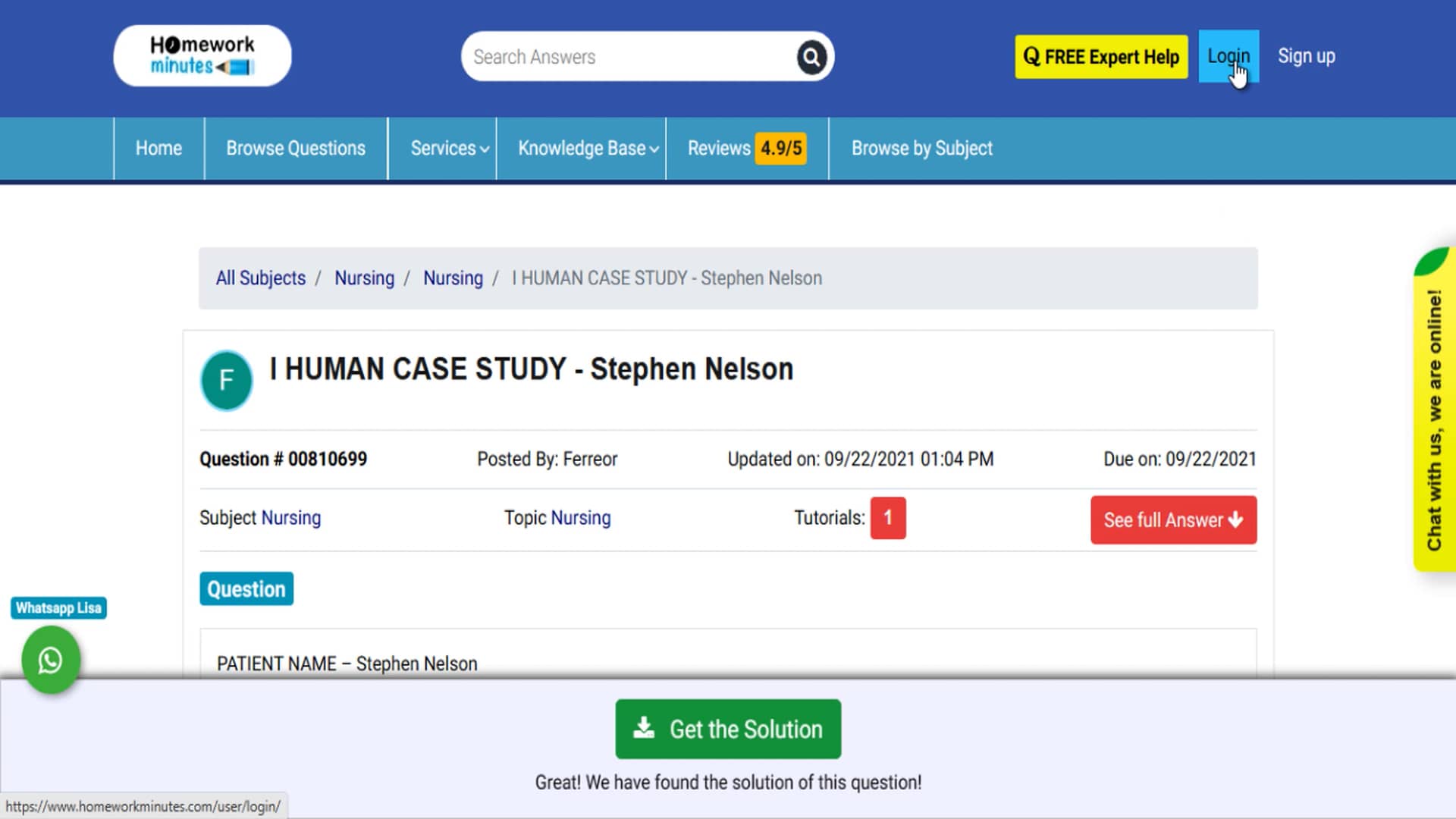Open WhatsApp chat via green WhatsApp icon
Image resolution: width=1456 pixels, height=819 pixels.
(x=50, y=661)
